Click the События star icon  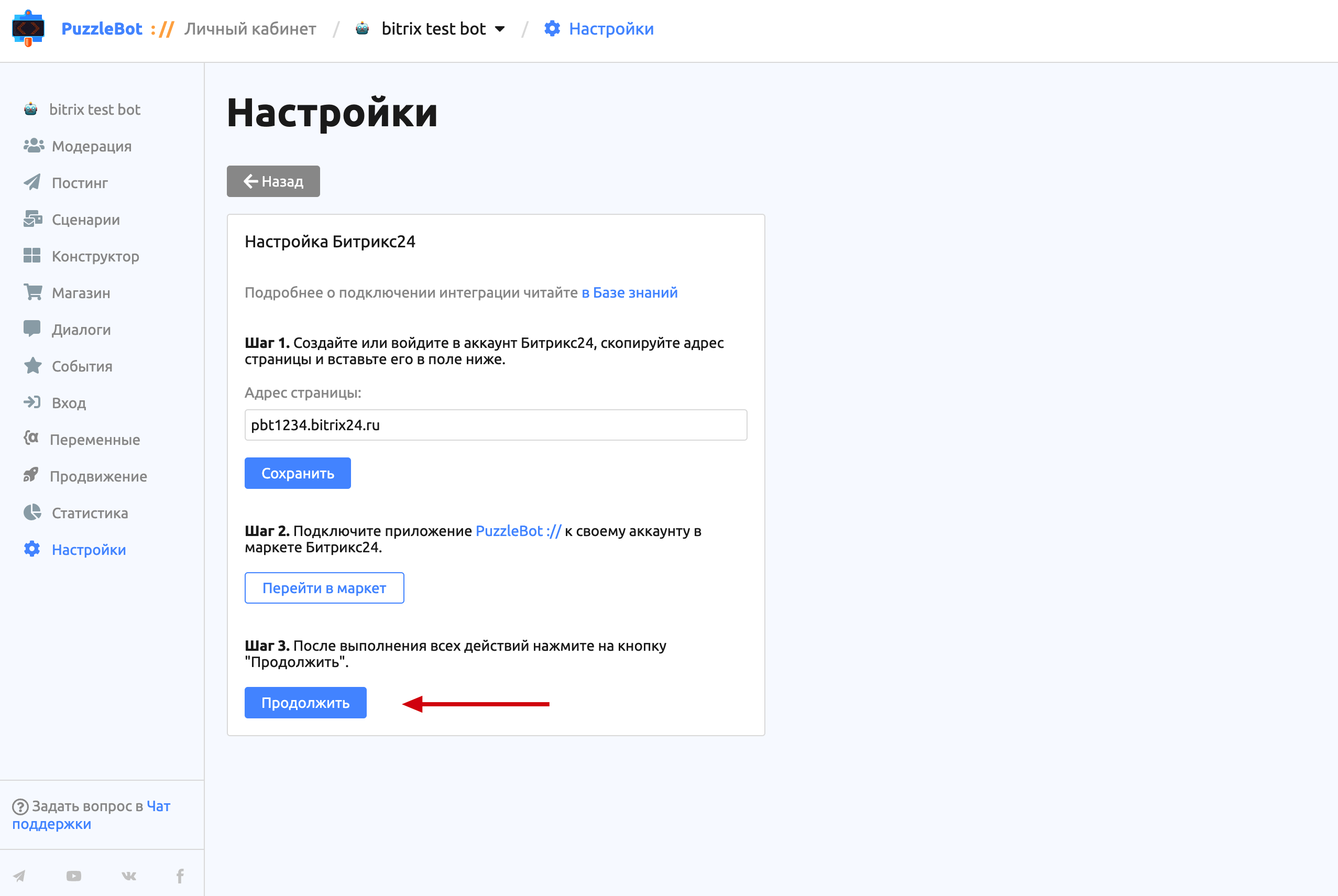32,365
